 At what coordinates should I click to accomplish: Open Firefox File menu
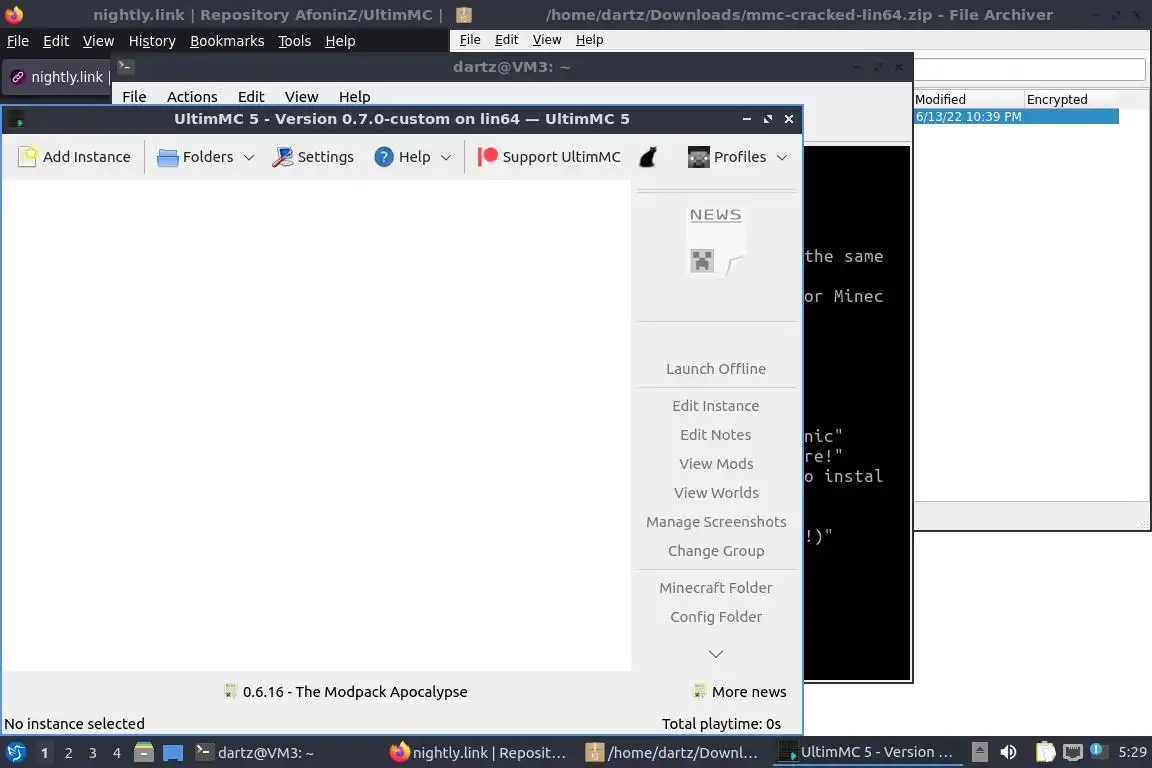click(18, 41)
